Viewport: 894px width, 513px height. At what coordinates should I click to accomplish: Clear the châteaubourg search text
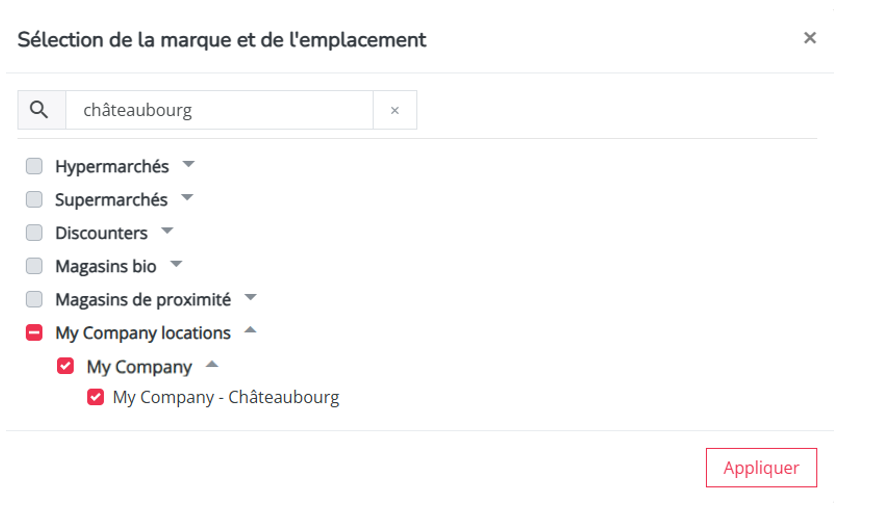pyautogui.click(x=395, y=110)
